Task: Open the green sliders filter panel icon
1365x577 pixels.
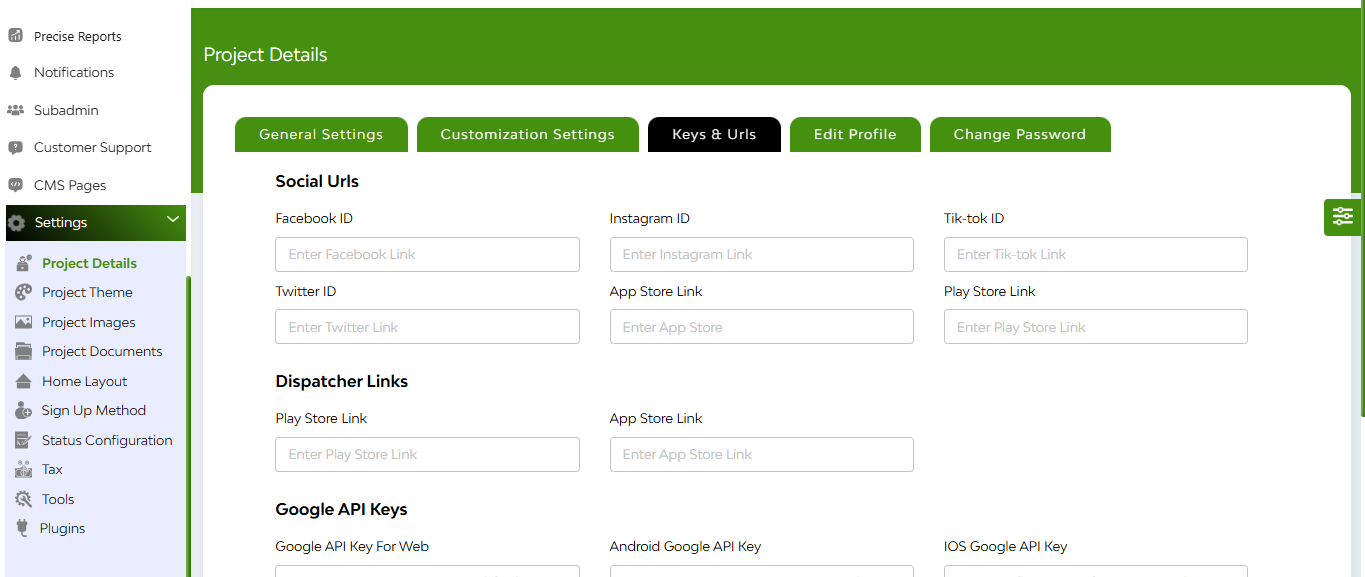Action: (1342, 216)
